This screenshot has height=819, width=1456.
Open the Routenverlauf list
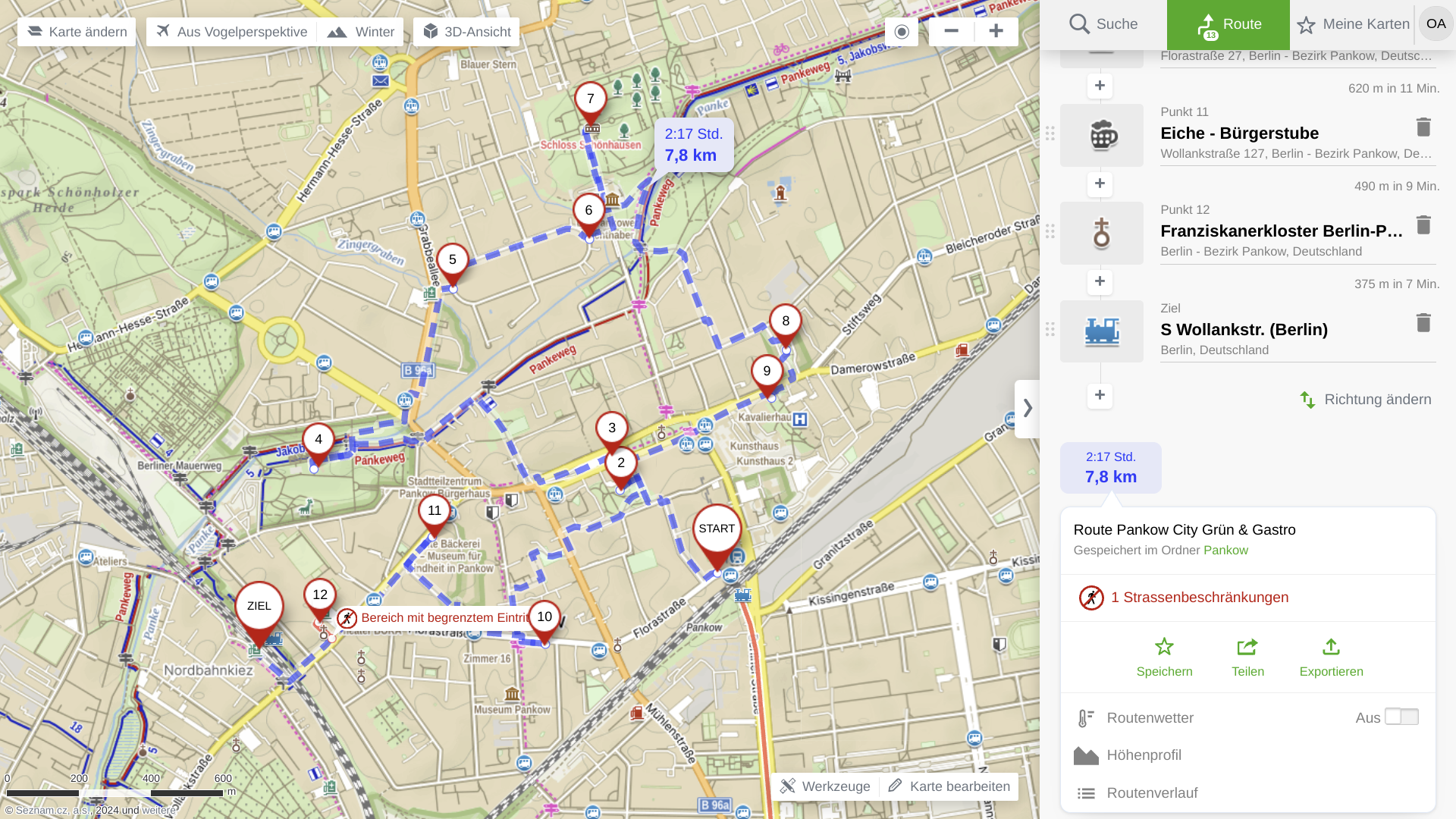click(x=1151, y=793)
